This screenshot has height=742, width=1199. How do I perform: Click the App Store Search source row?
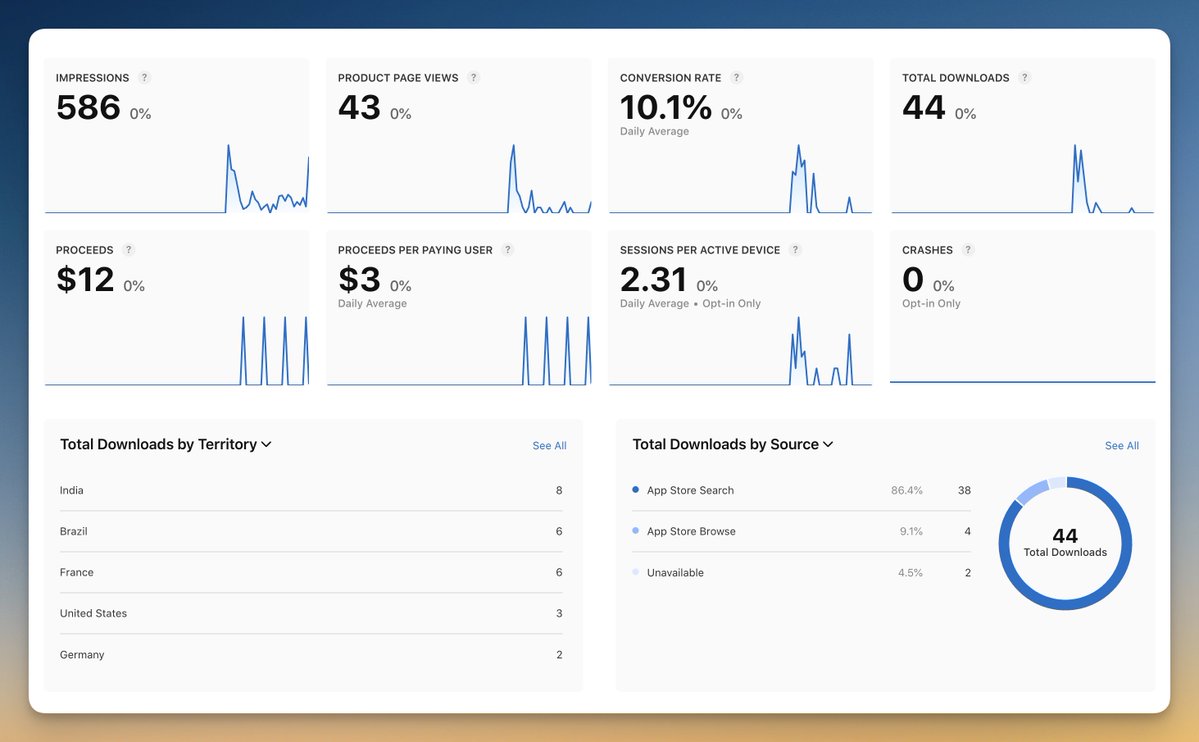[801, 490]
